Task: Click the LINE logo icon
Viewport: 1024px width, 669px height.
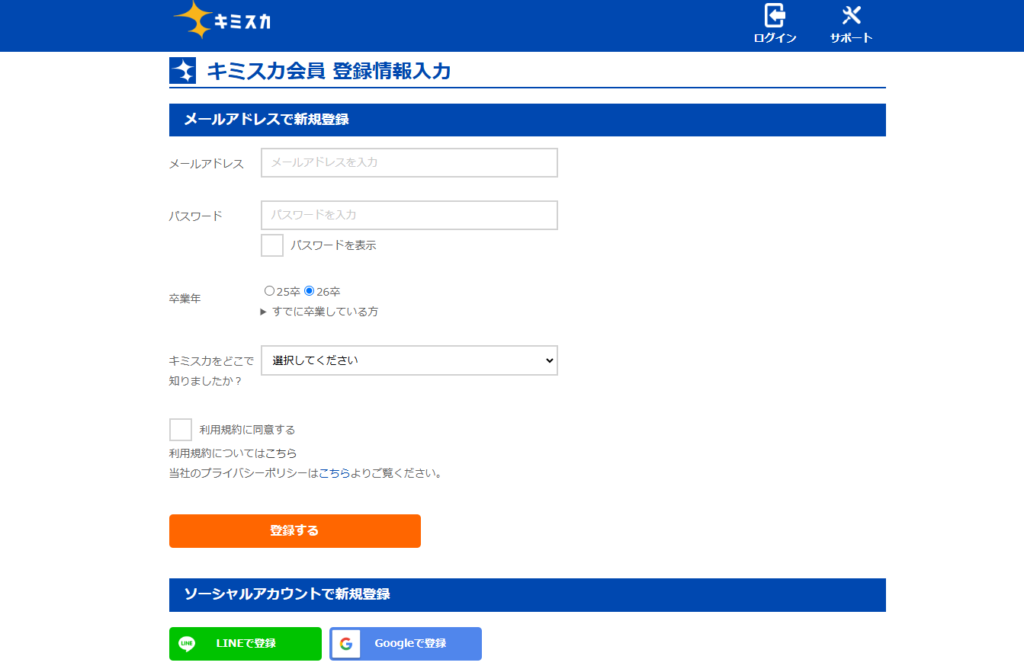Action: pyautogui.click(x=187, y=644)
